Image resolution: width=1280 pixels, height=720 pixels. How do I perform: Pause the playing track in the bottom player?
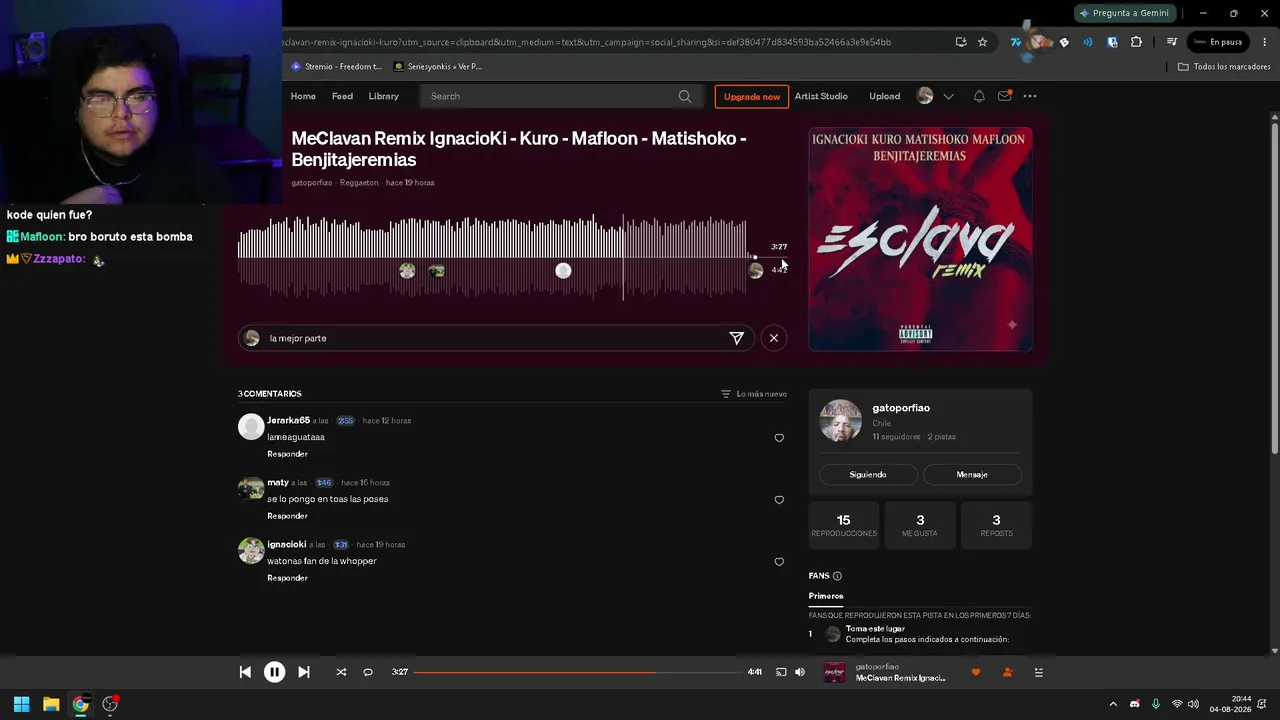click(x=274, y=672)
